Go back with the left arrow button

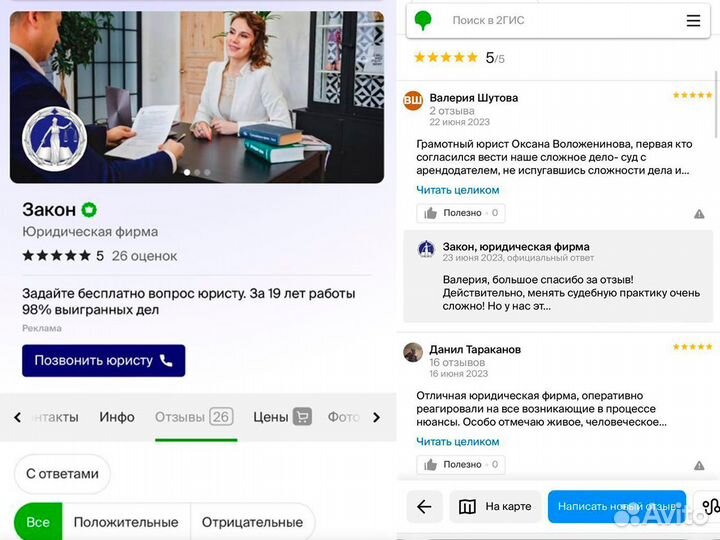[424, 506]
